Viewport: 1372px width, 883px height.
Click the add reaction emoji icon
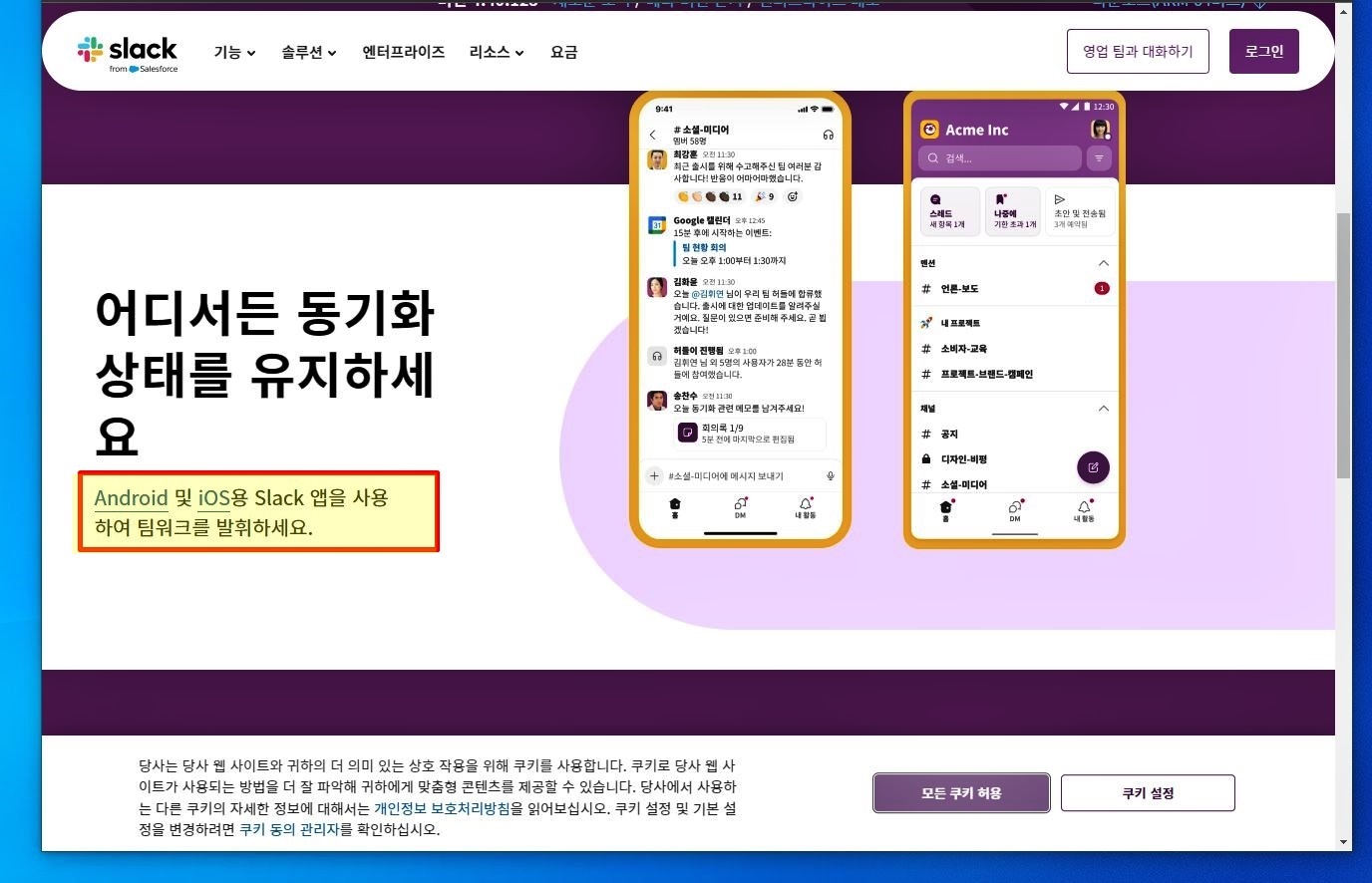click(793, 196)
